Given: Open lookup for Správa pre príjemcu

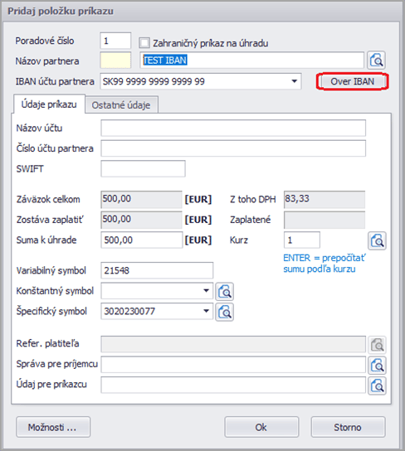Looking at the screenshot, I should coord(377,365).
